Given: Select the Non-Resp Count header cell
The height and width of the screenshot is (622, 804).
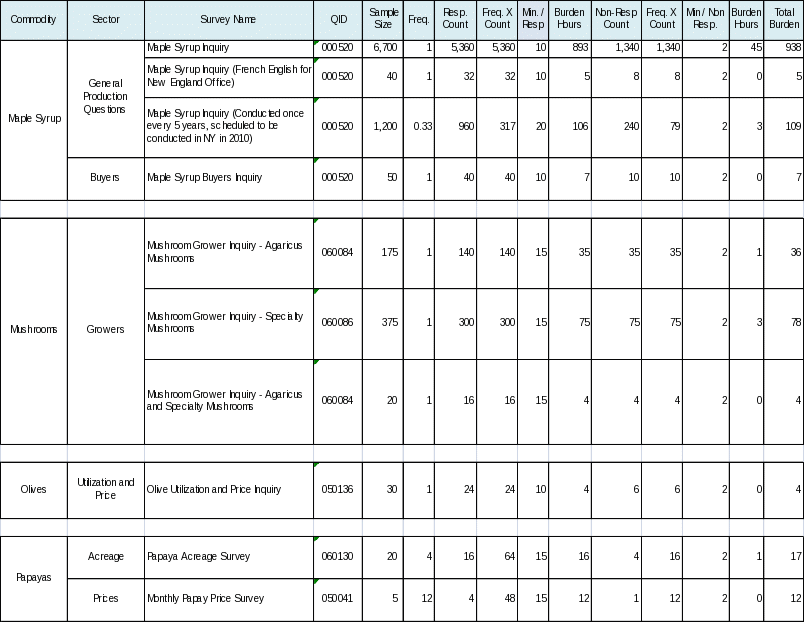Looking at the screenshot, I should (x=616, y=20).
